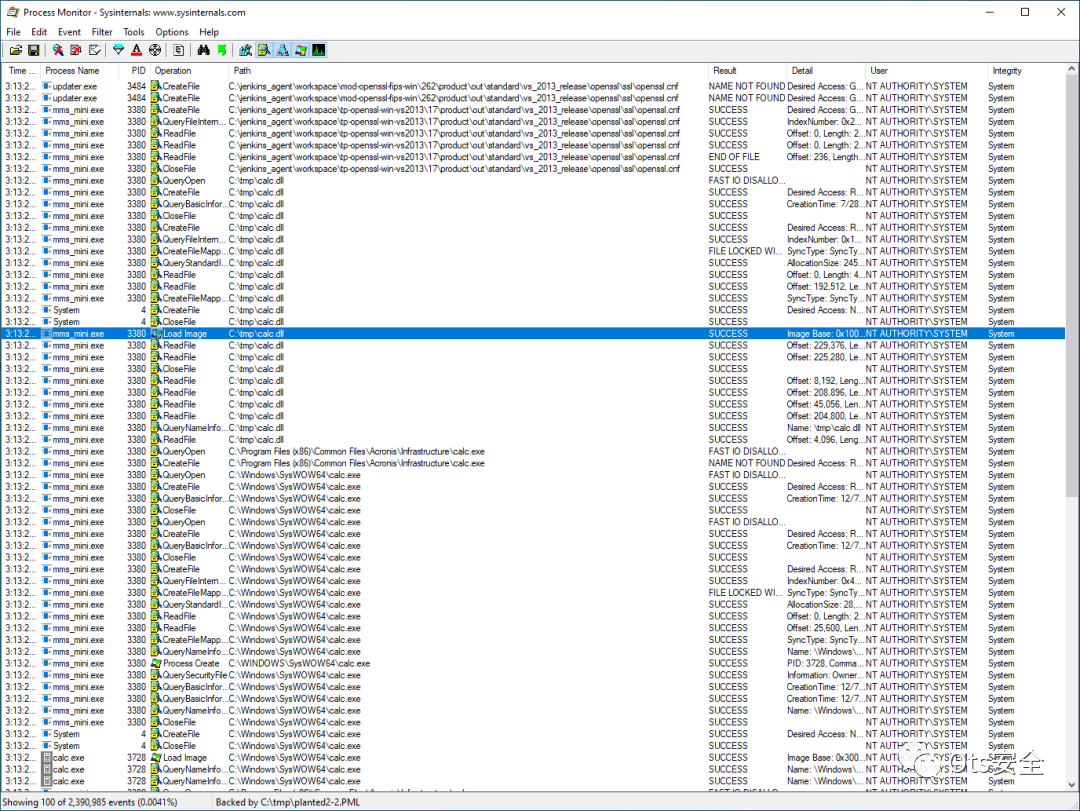Toggle the Autoscroll toolbar icon
This screenshot has width=1080, height=811.
point(76,50)
